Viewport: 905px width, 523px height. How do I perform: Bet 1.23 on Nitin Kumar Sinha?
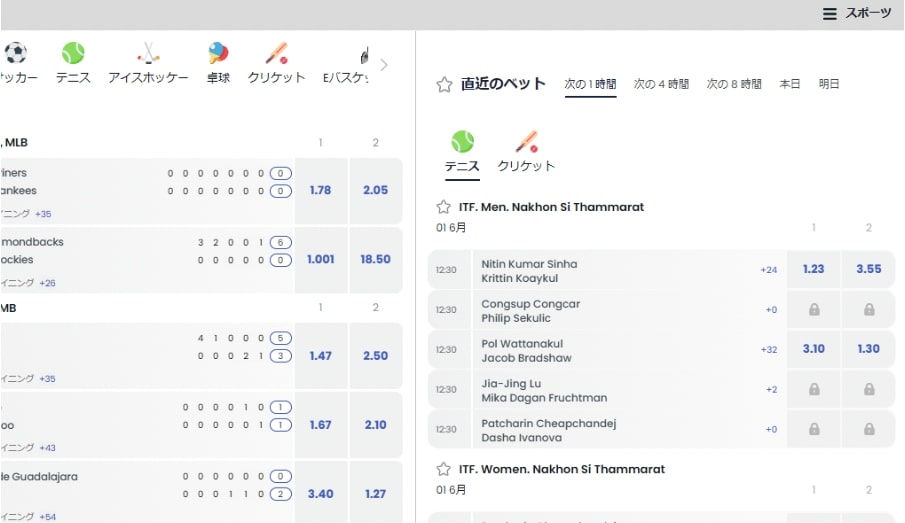[x=813, y=269]
